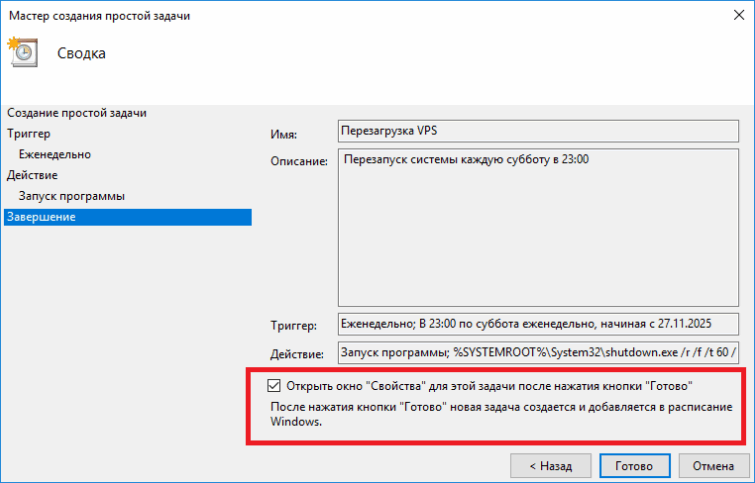Go back with the < Назад button
The height and width of the screenshot is (483, 755).
[551, 466]
